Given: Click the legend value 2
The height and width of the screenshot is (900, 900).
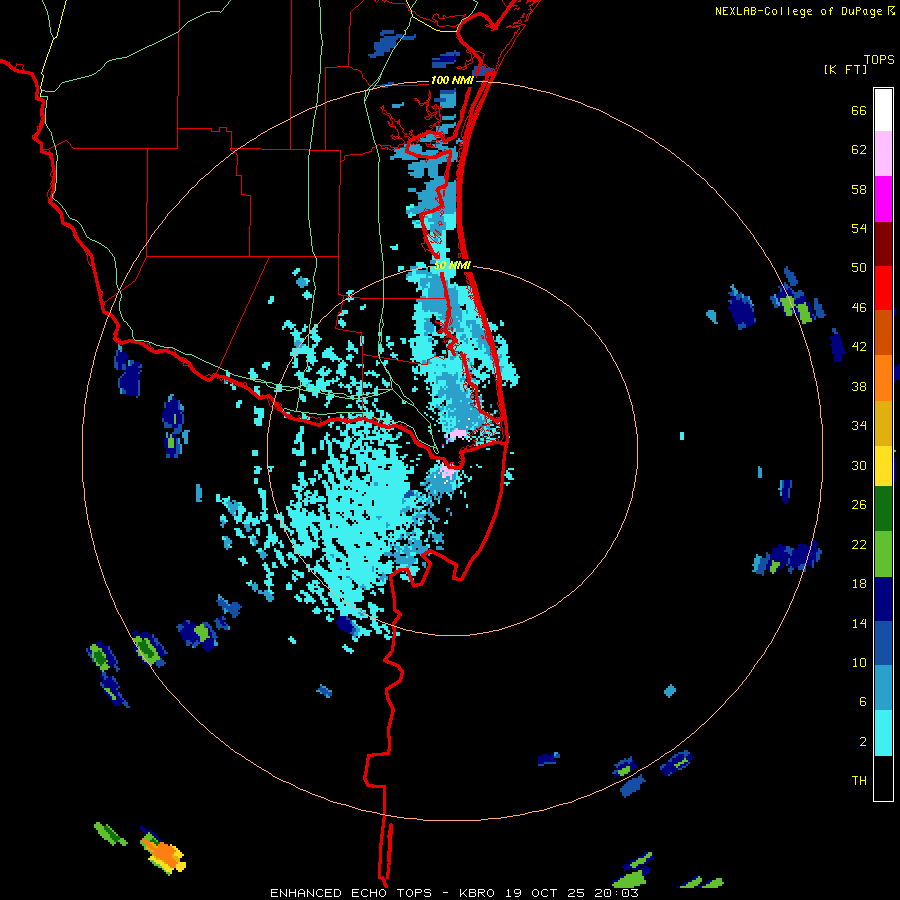Looking at the screenshot, I should pyautogui.click(x=863, y=742).
